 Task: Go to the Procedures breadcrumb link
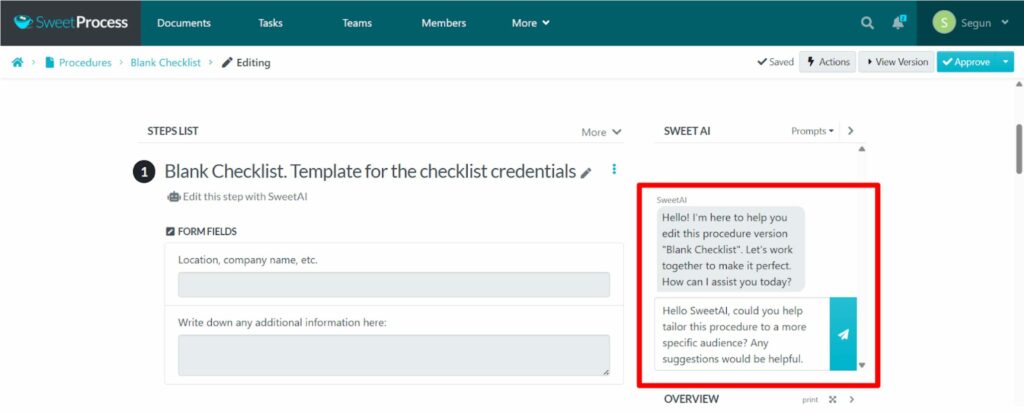(x=85, y=63)
